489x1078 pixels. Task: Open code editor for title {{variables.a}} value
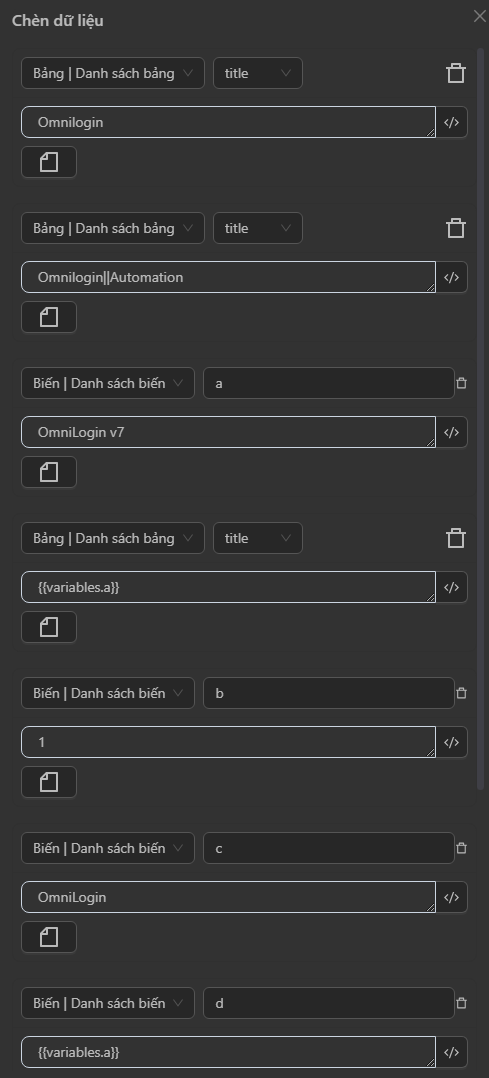(x=451, y=588)
